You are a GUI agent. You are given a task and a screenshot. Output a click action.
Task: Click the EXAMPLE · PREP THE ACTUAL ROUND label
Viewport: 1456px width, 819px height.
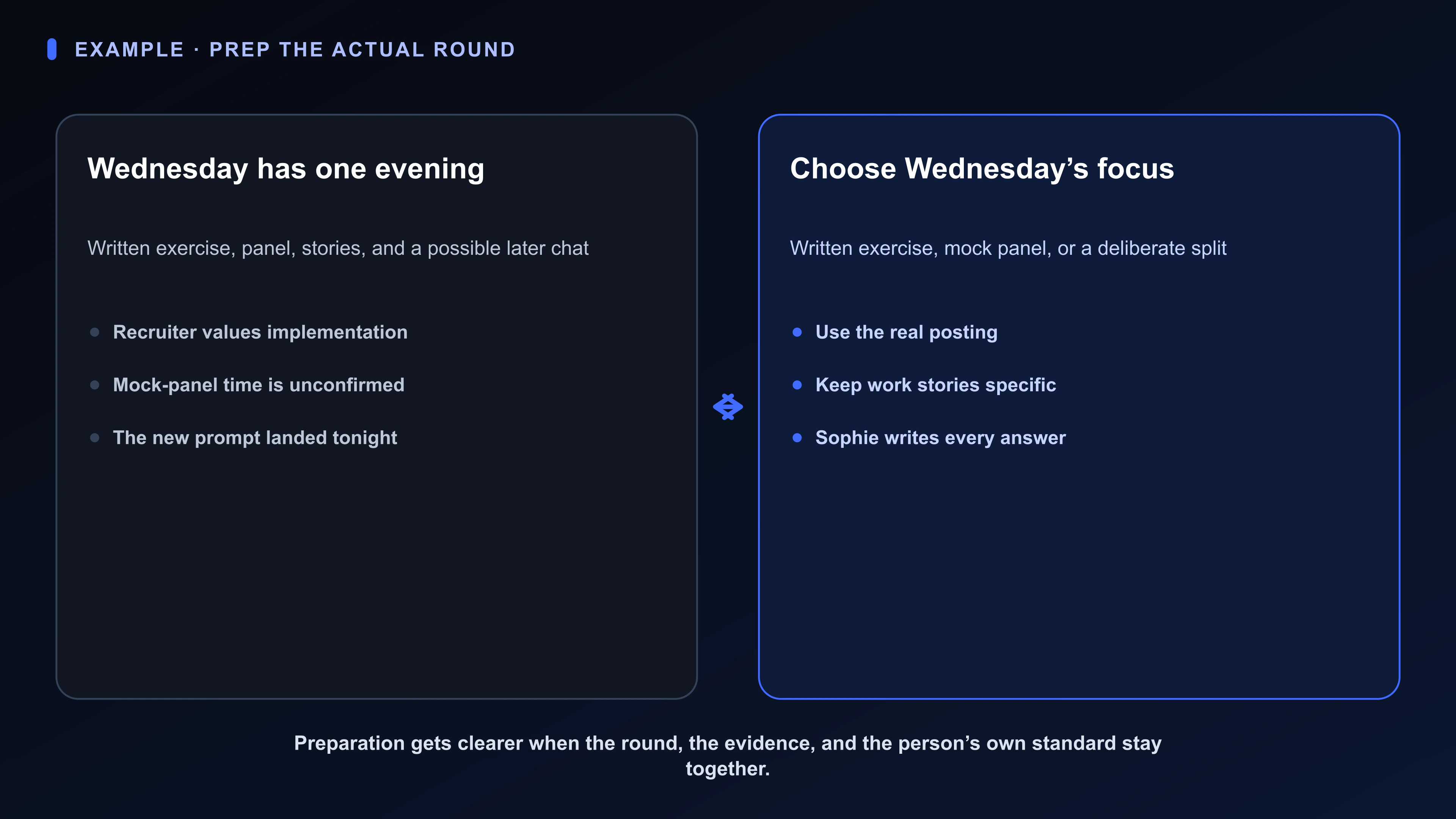tap(295, 50)
